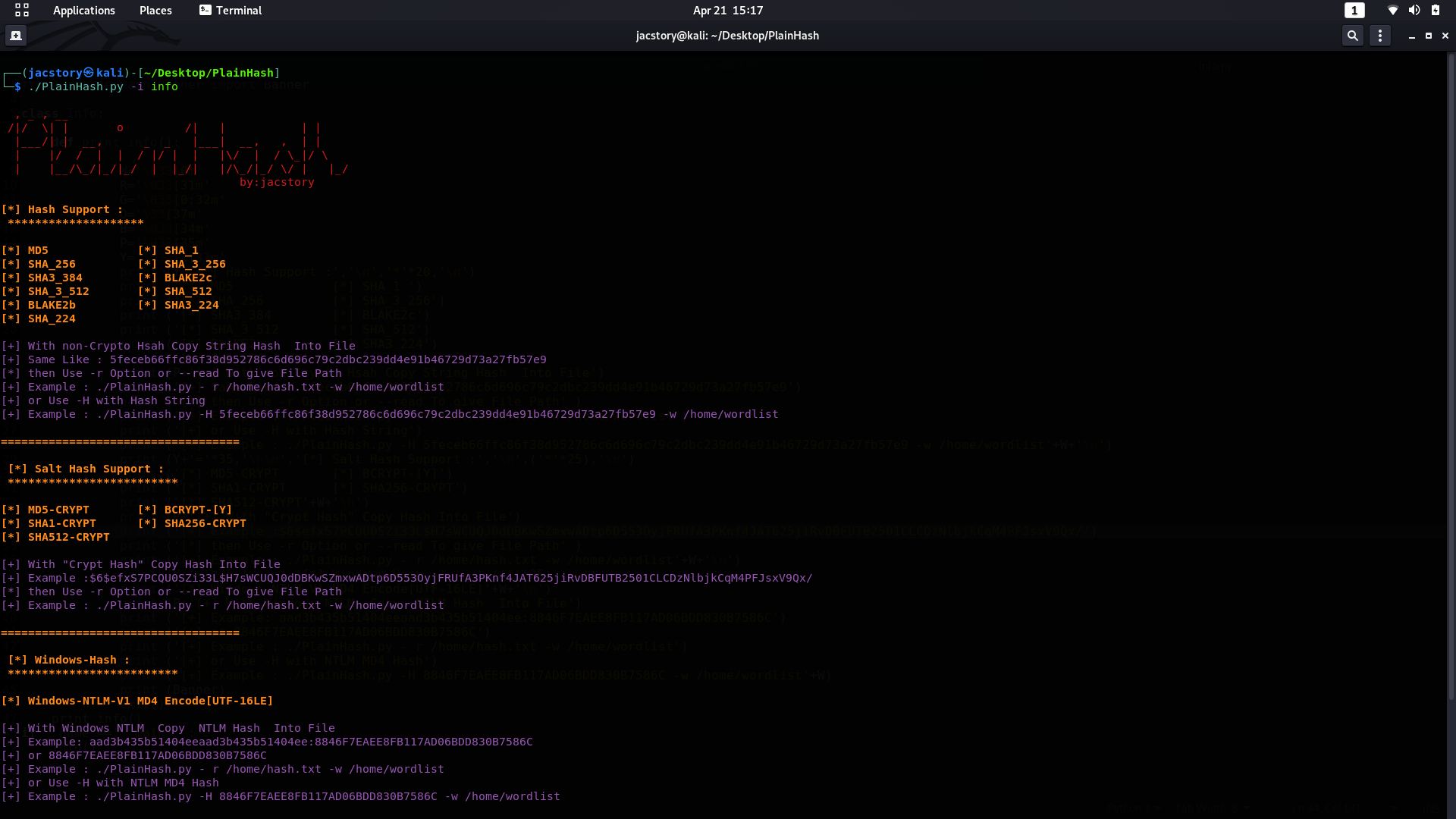Open the Terminal app menu label

(238, 10)
